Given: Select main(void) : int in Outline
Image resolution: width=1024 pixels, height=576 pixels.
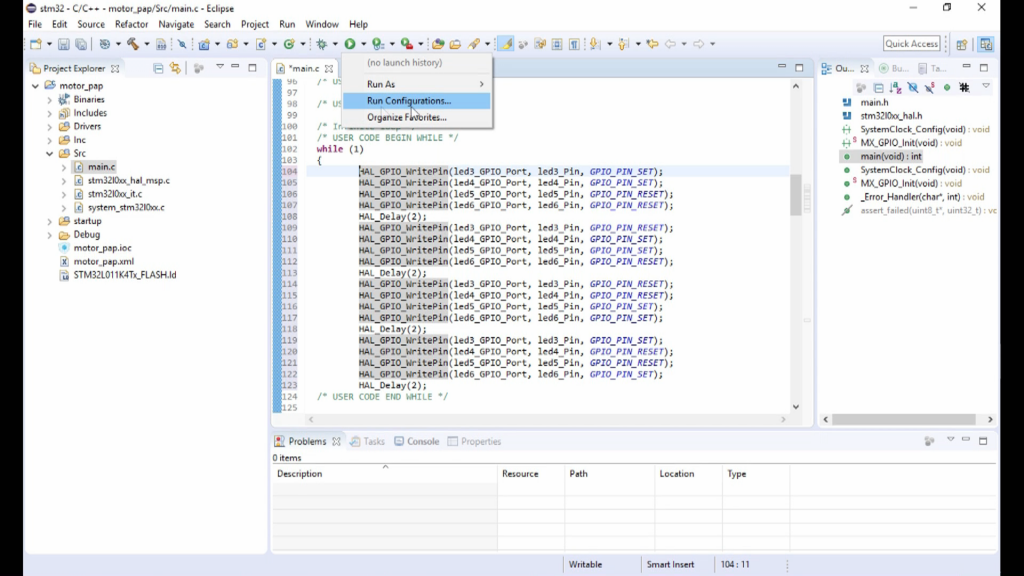Looking at the screenshot, I should click(891, 157).
